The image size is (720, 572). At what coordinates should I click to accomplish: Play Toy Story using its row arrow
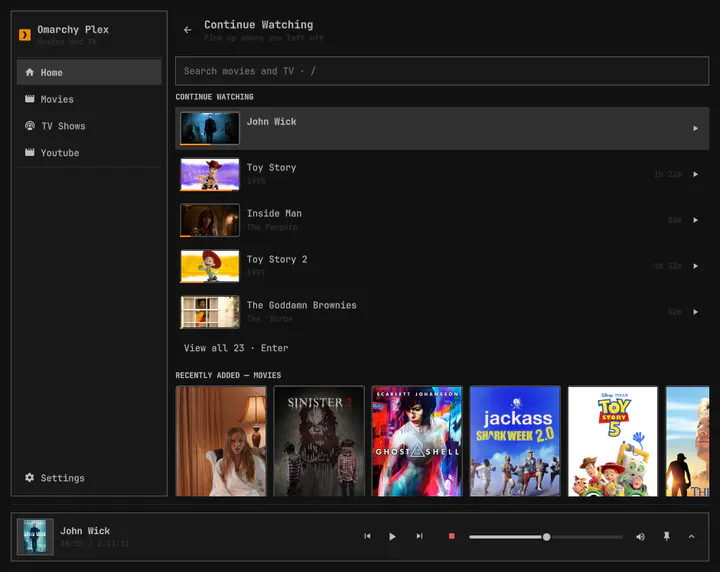coord(695,174)
